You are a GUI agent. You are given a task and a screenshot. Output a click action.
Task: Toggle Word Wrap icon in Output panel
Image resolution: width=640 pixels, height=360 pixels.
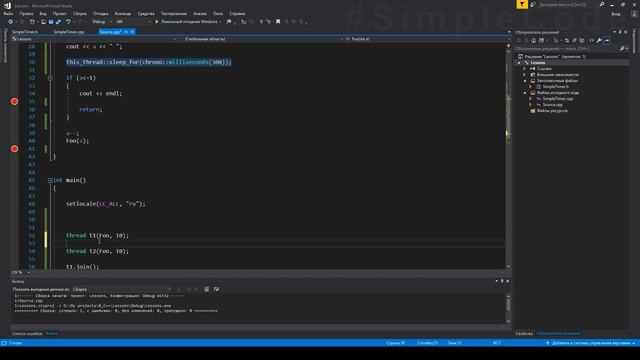216,289
